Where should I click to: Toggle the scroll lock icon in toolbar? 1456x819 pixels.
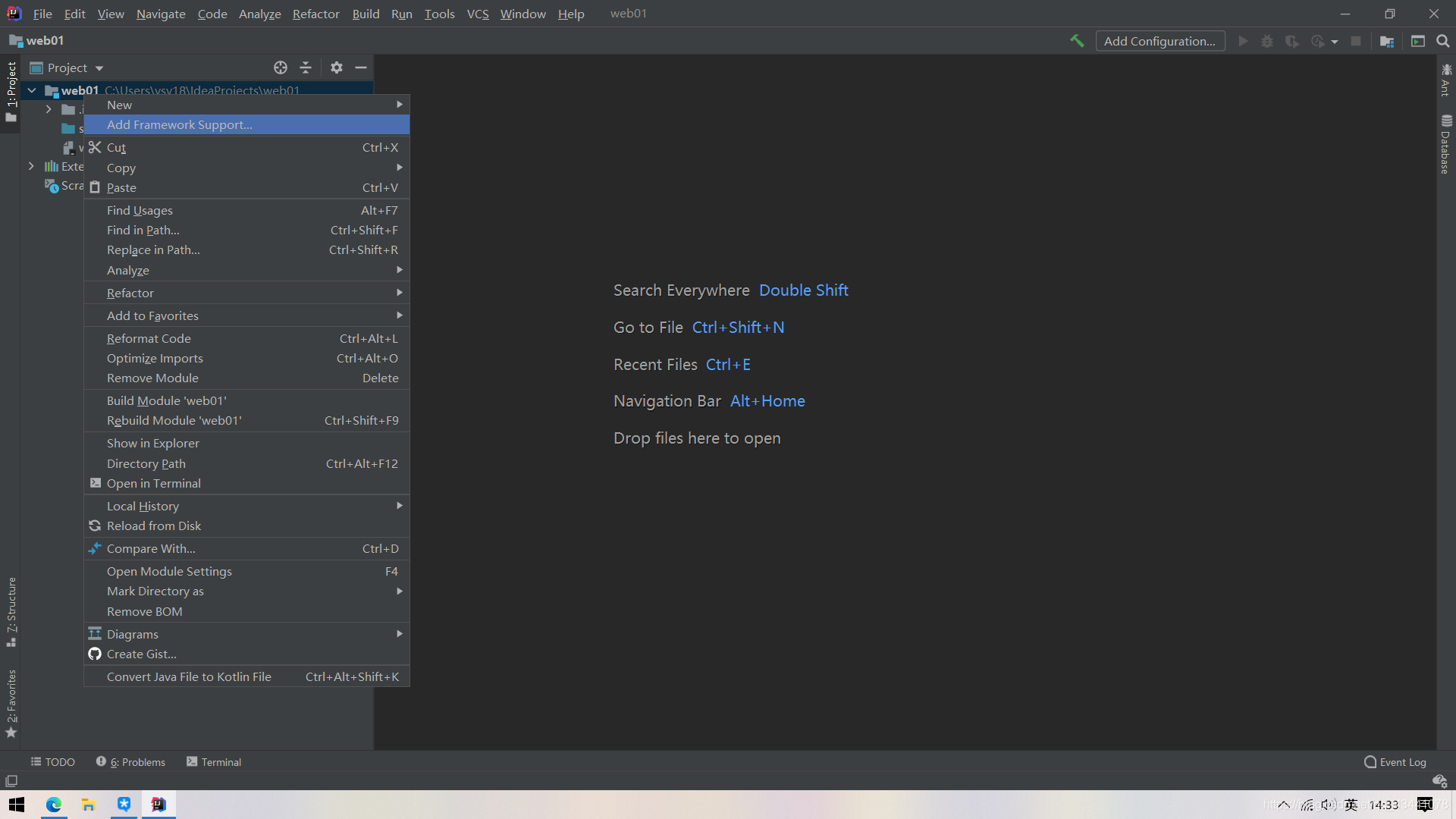280,67
